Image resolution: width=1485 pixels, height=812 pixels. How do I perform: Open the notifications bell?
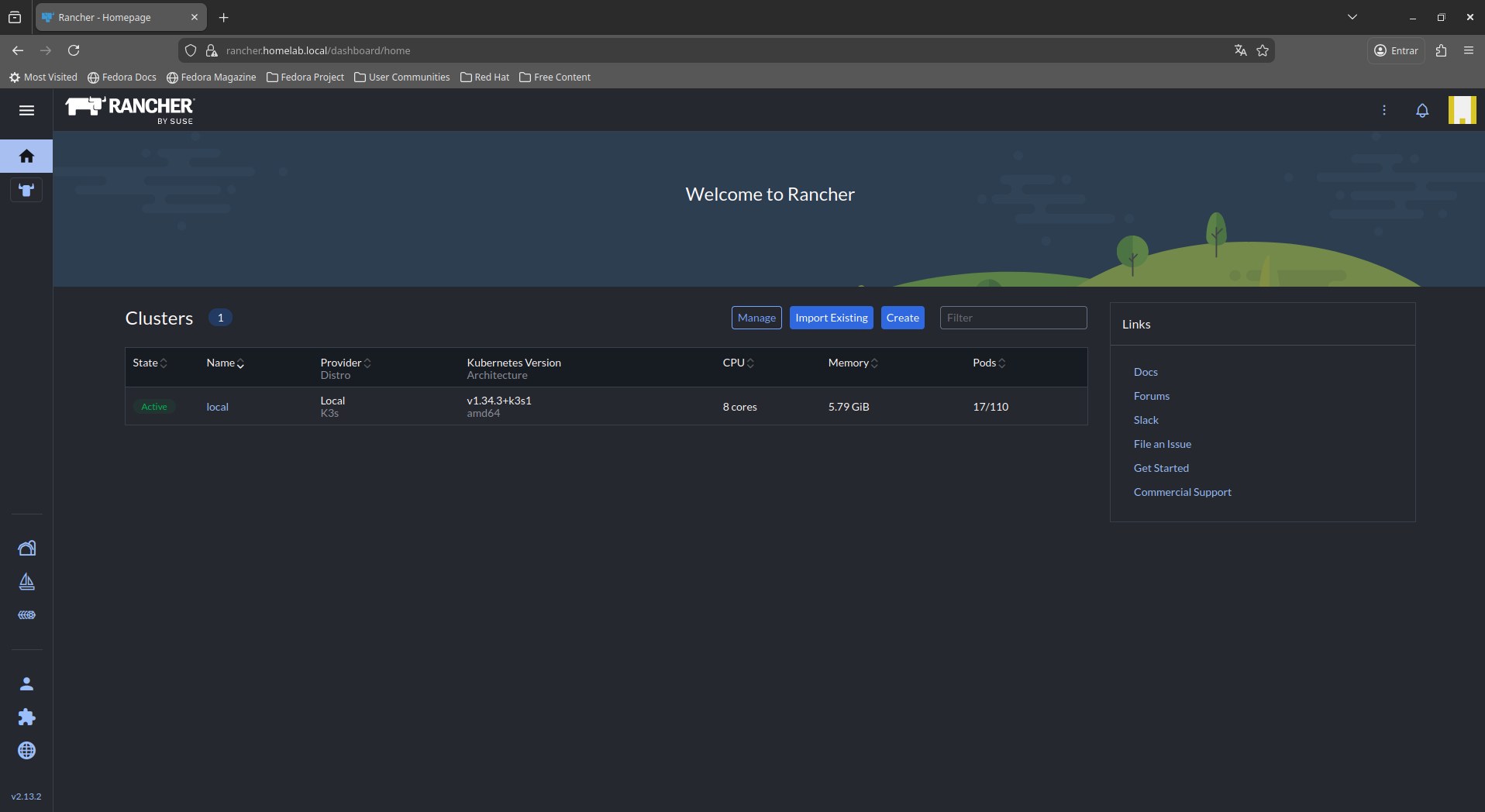[1422, 110]
